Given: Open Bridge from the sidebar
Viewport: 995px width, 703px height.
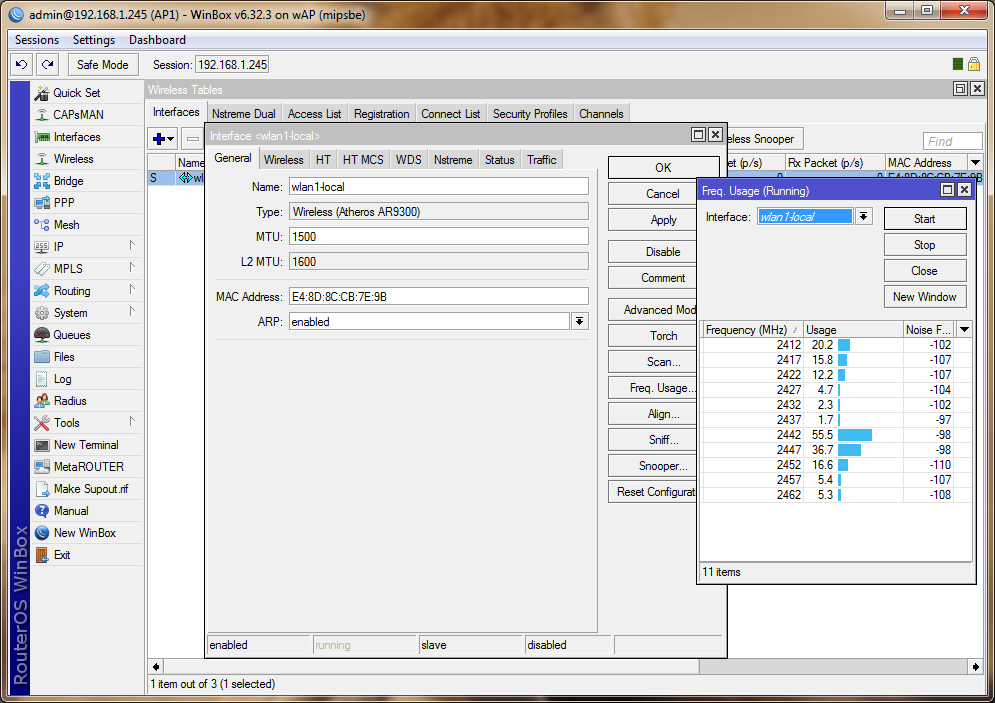Looking at the screenshot, I should tap(68, 181).
